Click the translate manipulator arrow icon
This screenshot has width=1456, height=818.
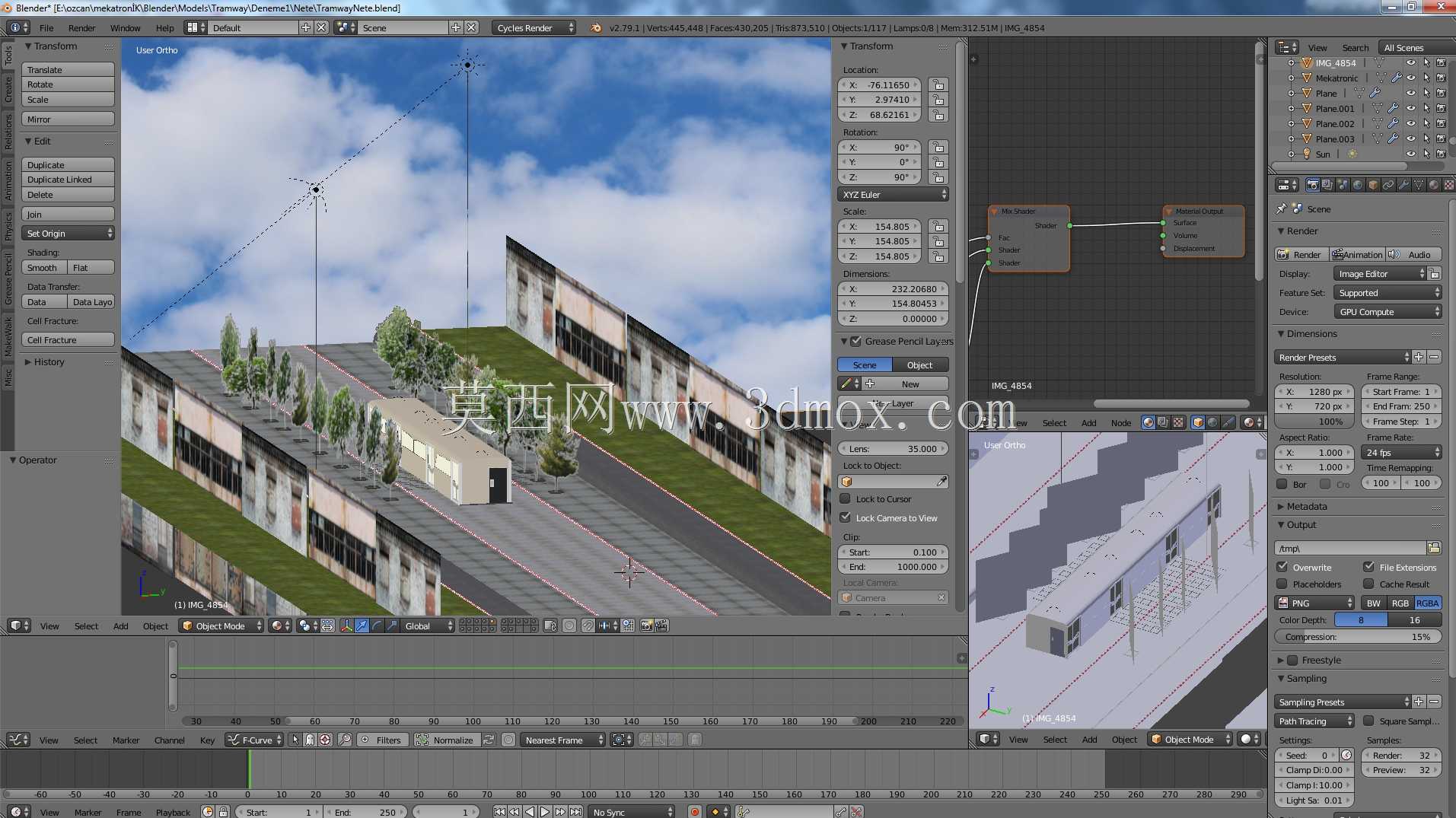tap(362, 625)
